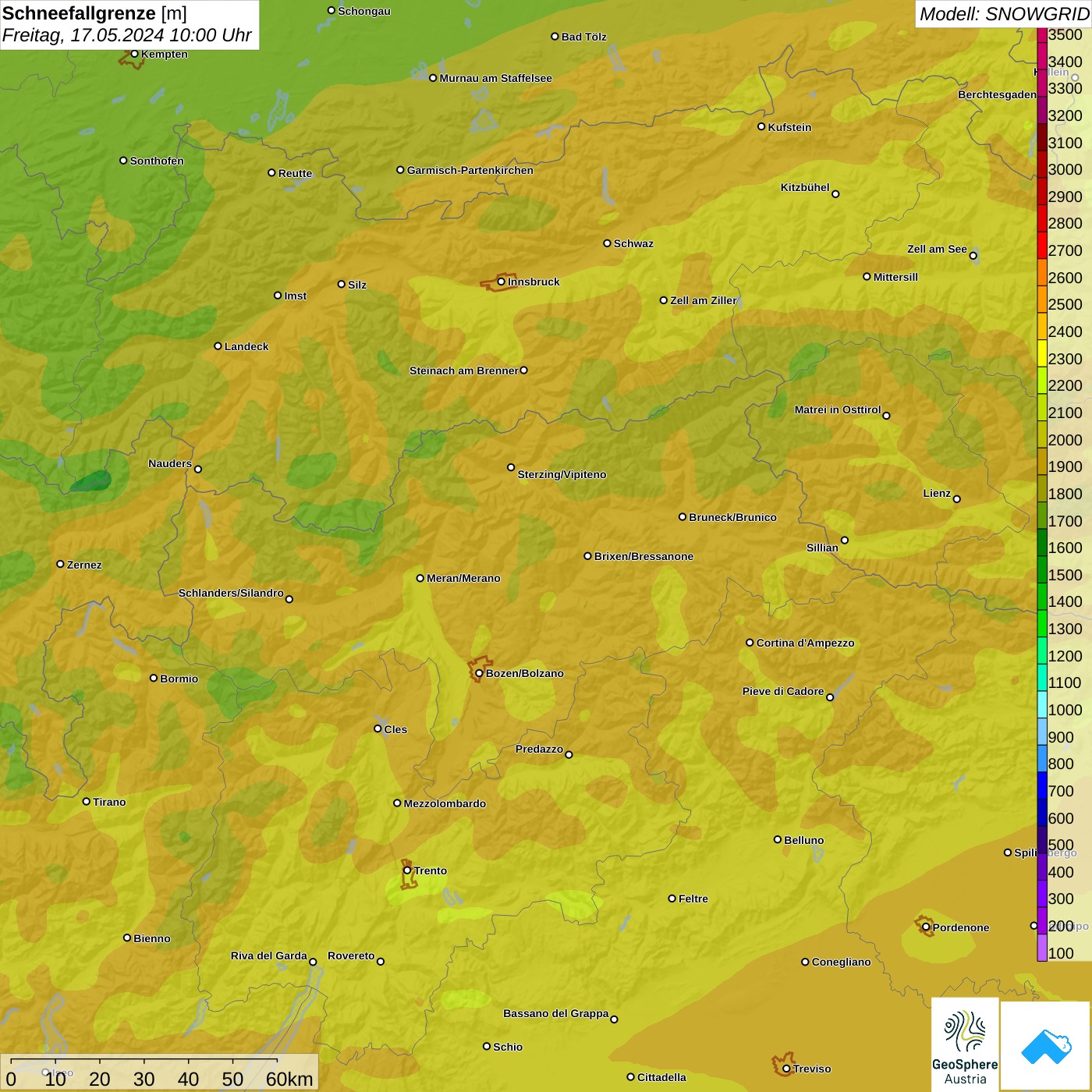Click the 100 legend value
The width and height of the screenshot is (1092, 1092).
click(x=1061, y=953)
